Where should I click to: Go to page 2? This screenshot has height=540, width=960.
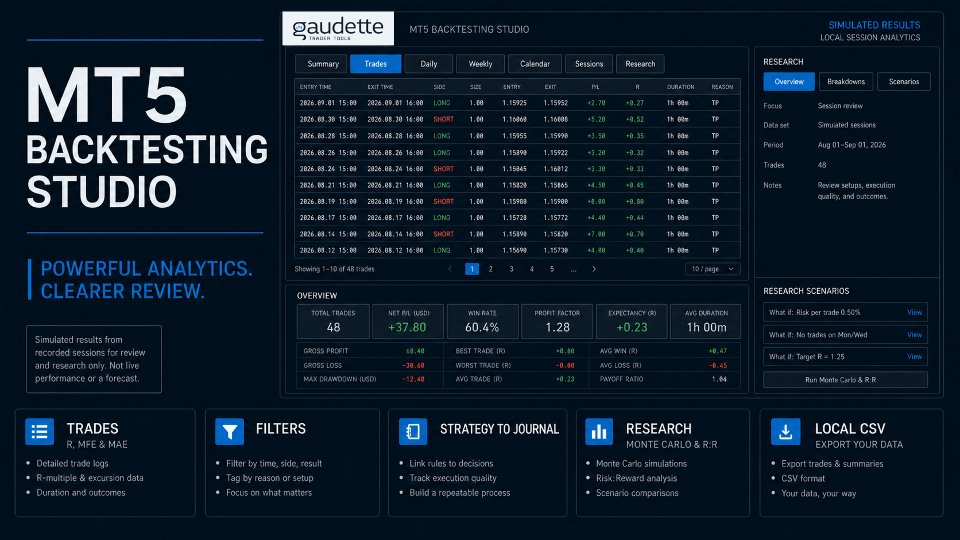(490, 269)
